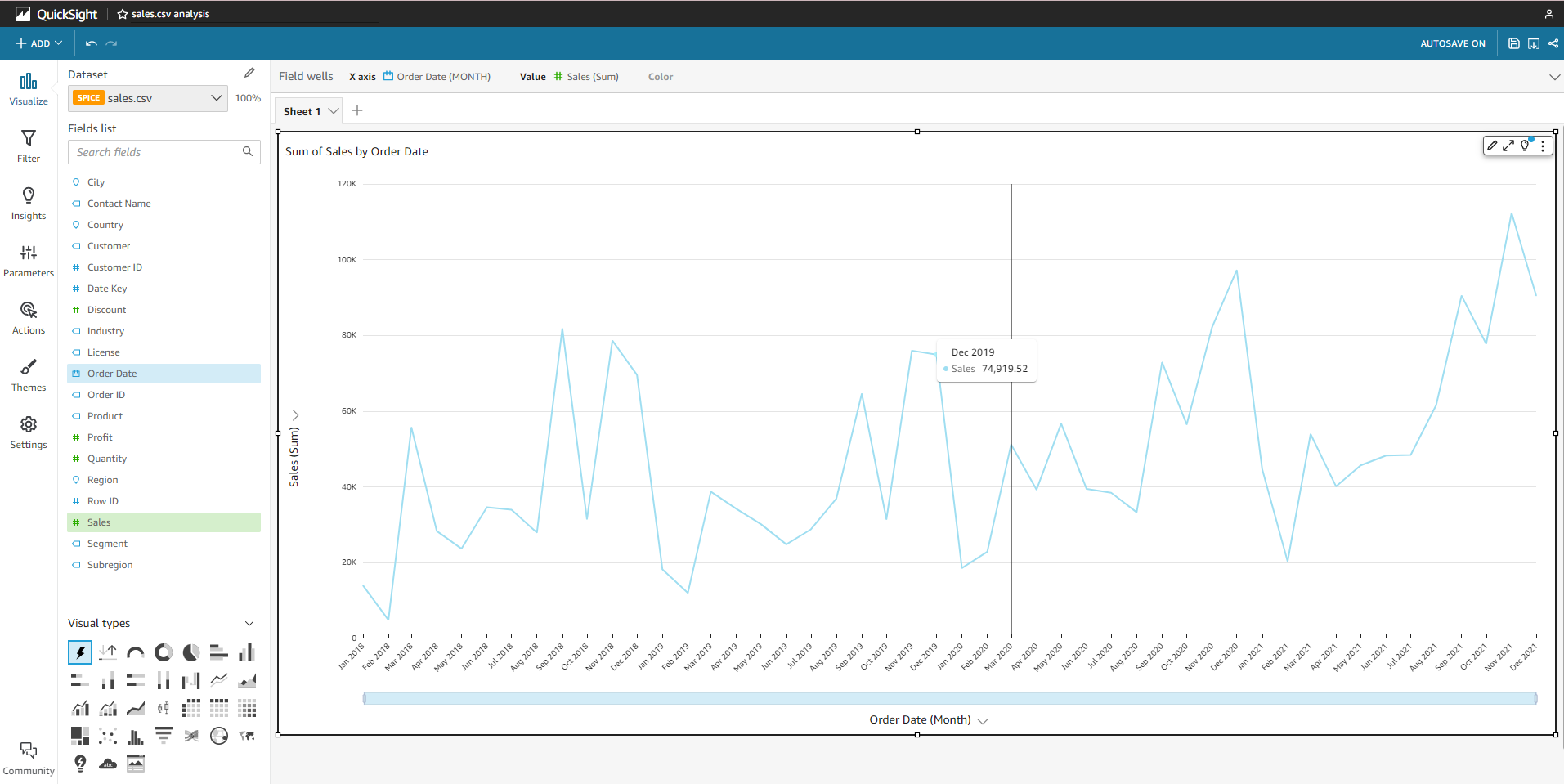
Task: Edit dataset with the pencil icon
Action: click(x=249, y=73)
